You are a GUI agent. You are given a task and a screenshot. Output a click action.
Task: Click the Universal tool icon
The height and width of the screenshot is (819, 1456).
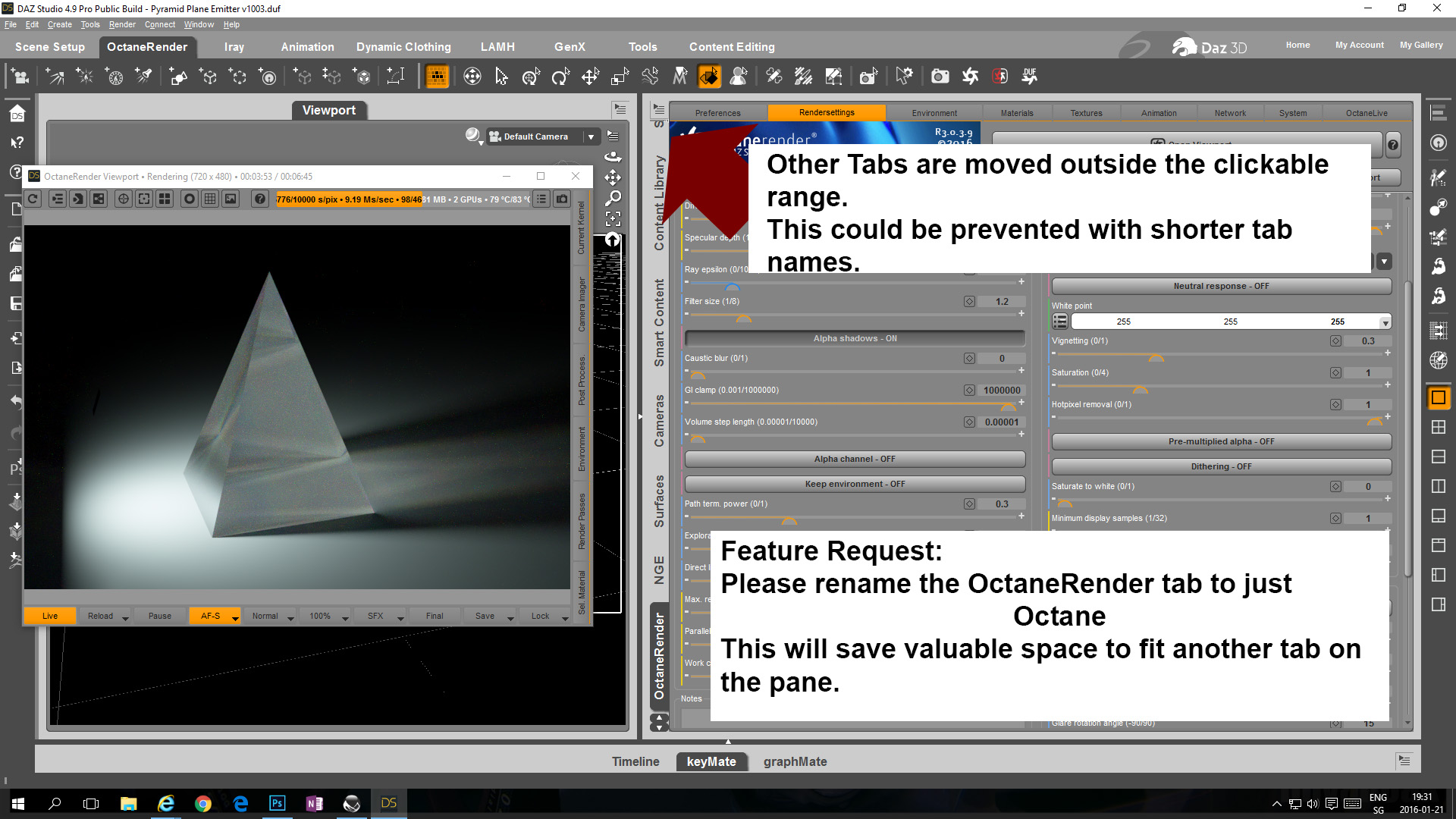click(x=531, y=76)
